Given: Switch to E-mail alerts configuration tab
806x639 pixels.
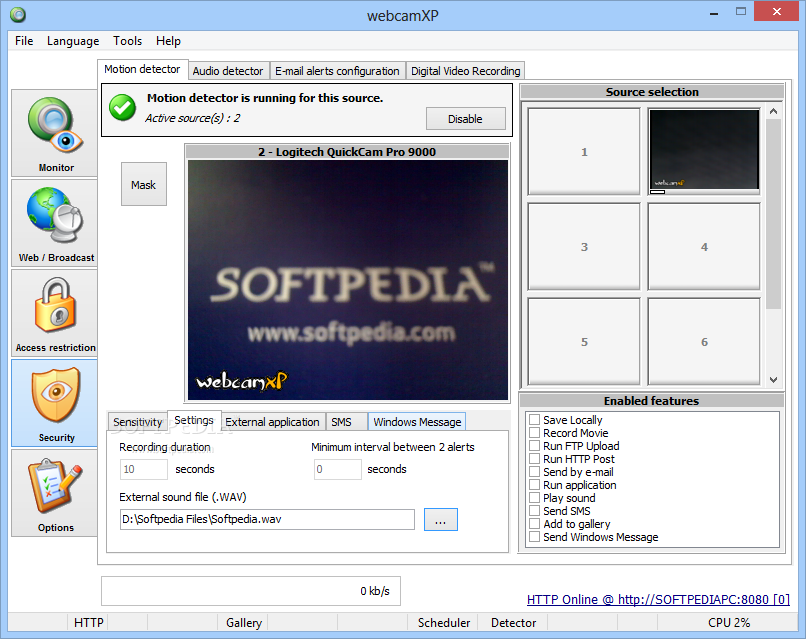Looking at the screenshot, I should (x=337, y=71).
